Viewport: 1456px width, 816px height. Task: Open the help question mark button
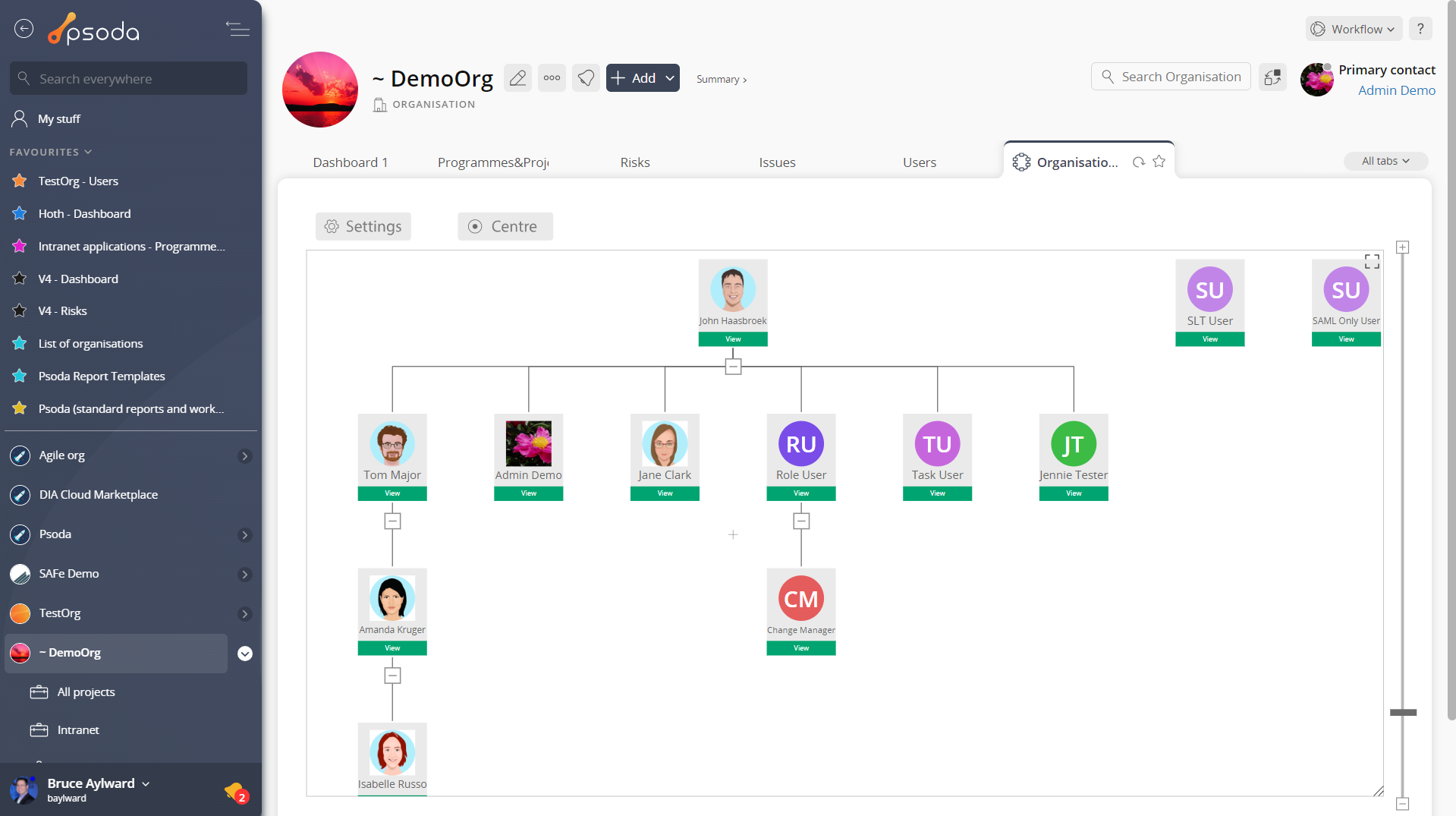1420,29
